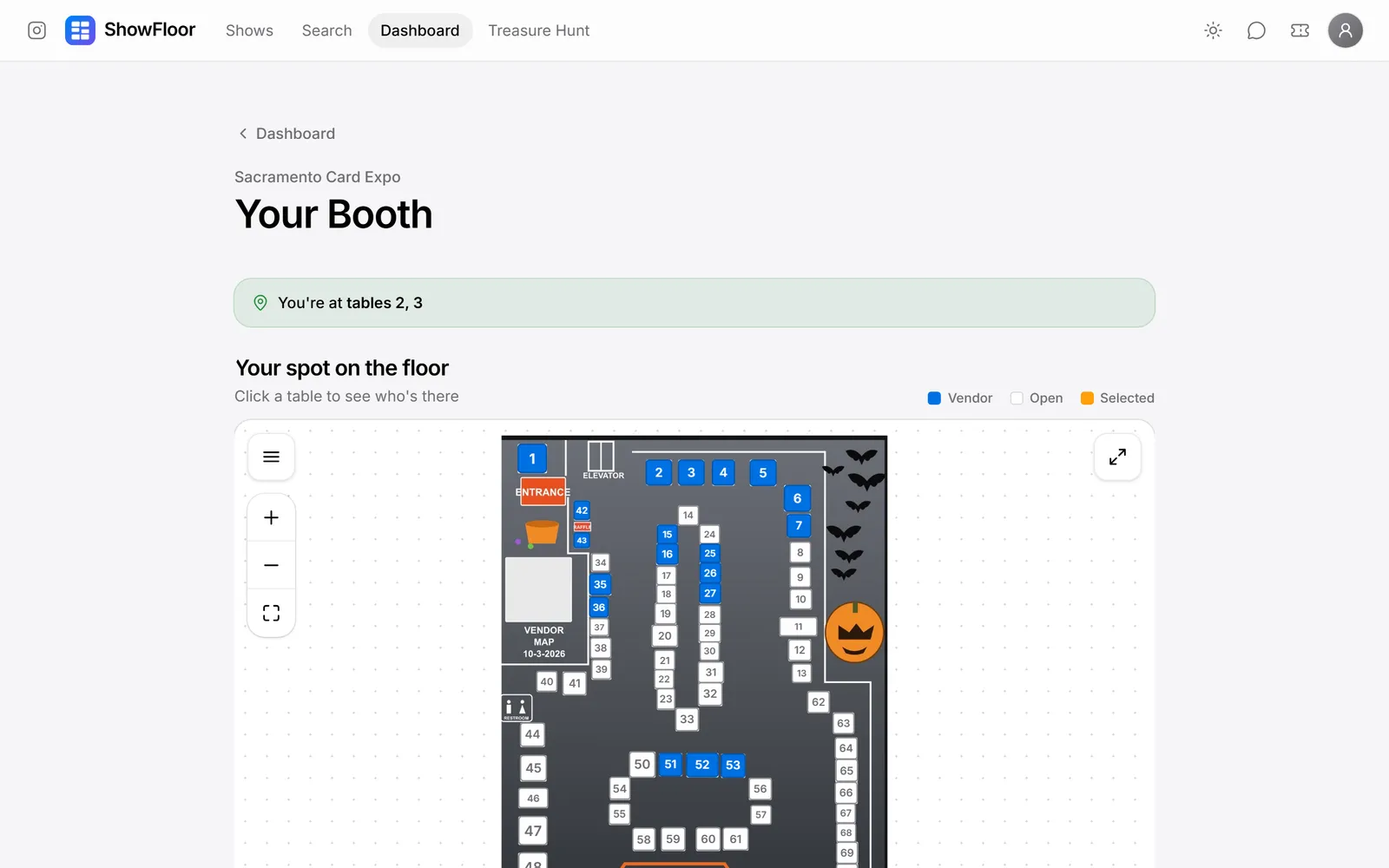Zoom in on the floor map
Screen dimensions: 1389x868
271,517
